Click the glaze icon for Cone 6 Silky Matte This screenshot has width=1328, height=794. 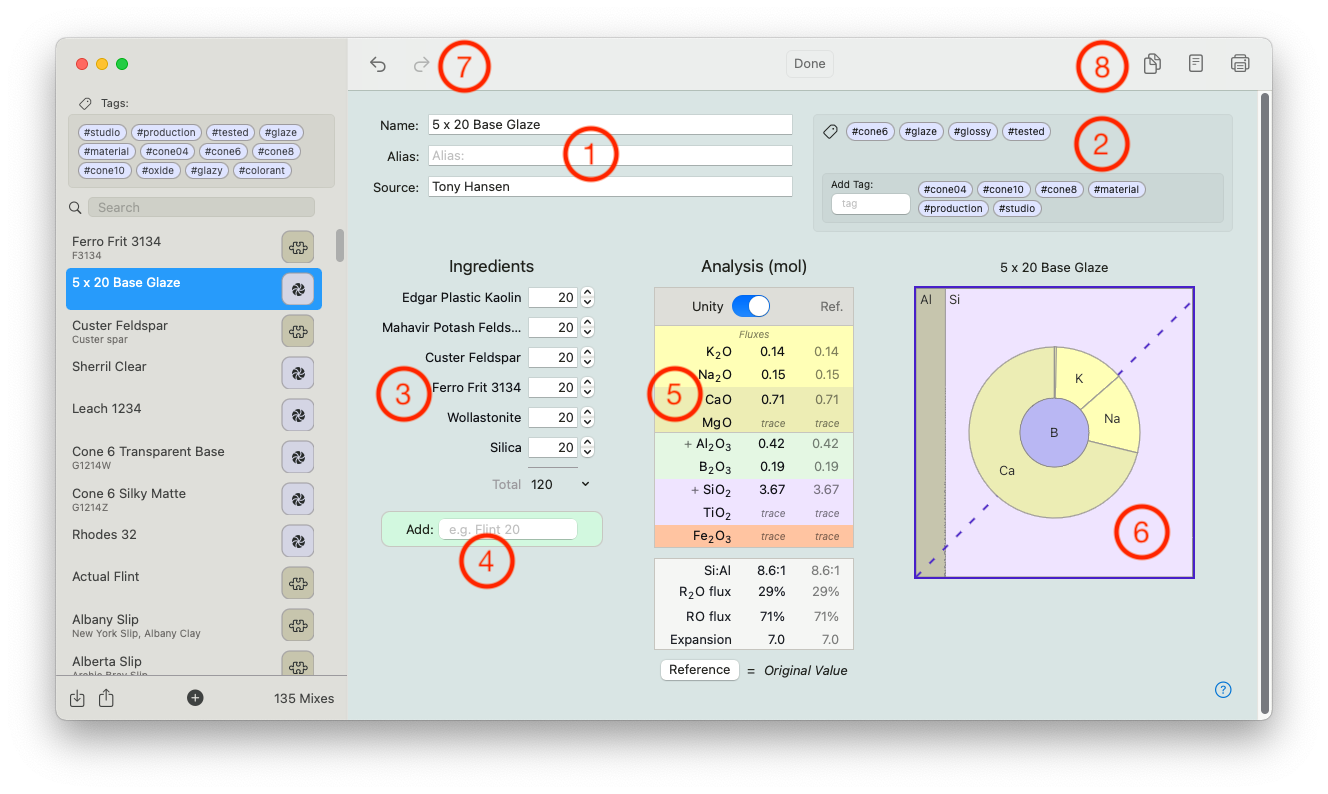(297, 499)
